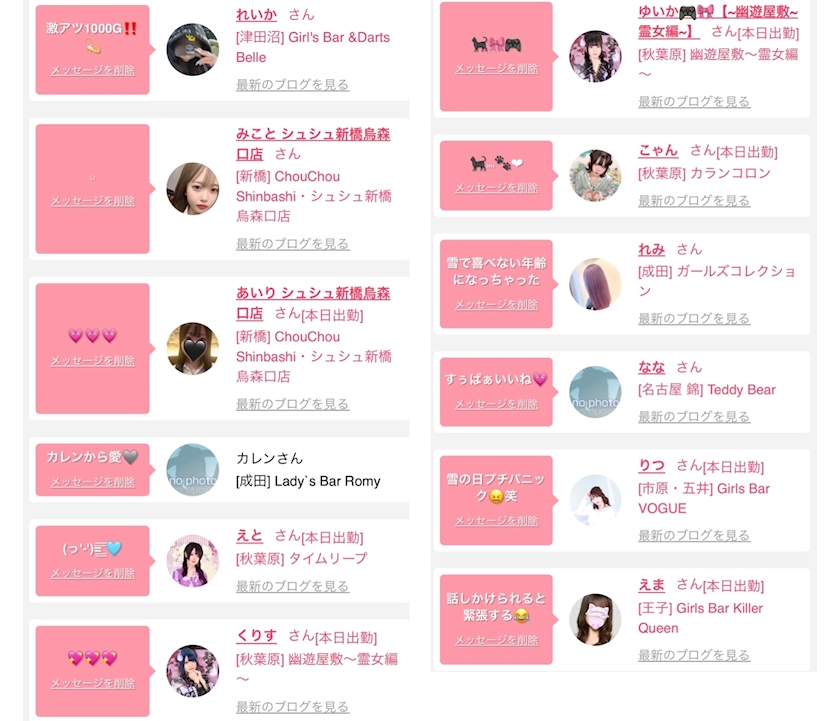Open こゃん's profile picture
Screen dimensions: 840x721
[595, 176]
